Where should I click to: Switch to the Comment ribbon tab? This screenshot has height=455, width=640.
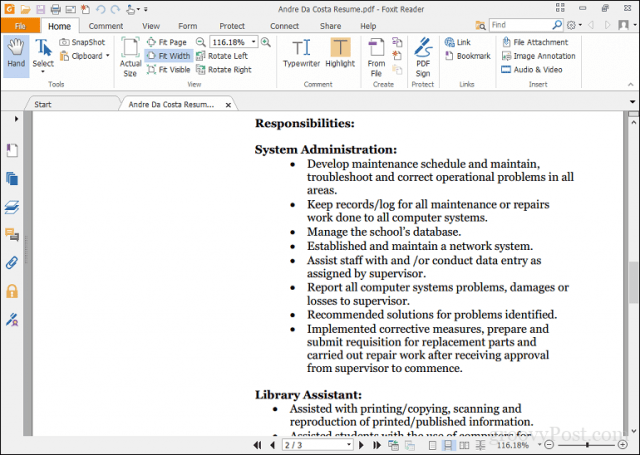click(106, 26)
